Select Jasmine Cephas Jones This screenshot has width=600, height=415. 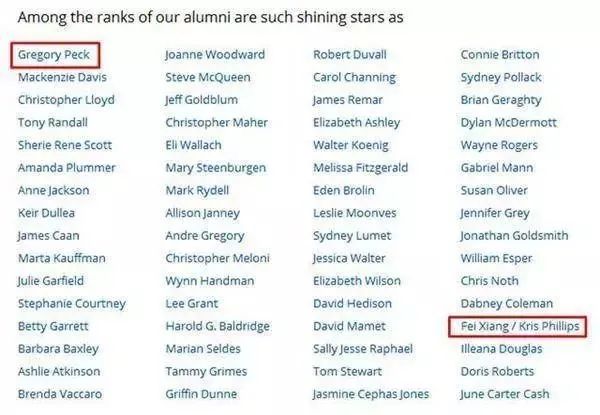pyautogui.click(x=370, y=394)
